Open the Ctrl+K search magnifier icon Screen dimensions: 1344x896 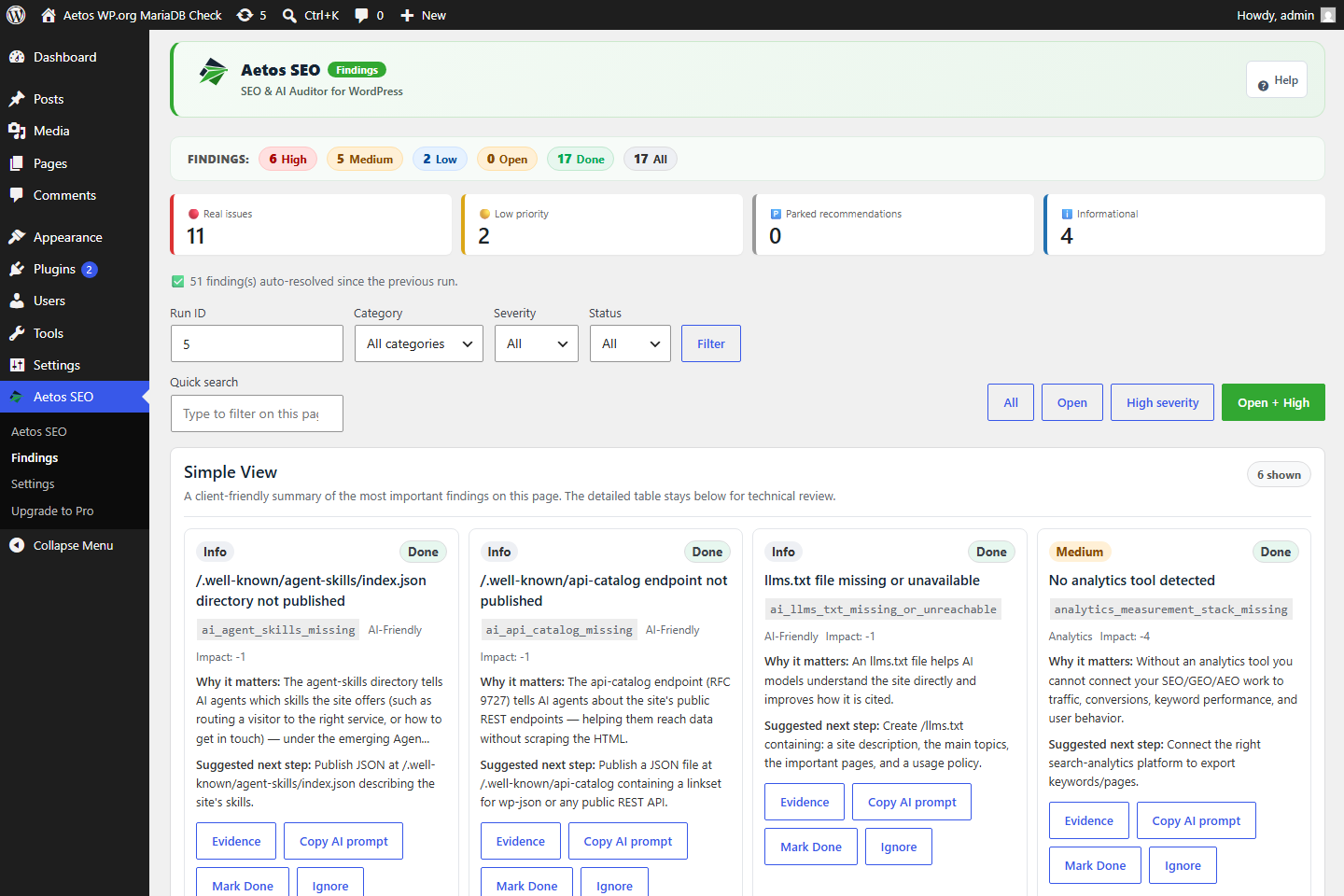pyautogui.click(x=289, y=15)
